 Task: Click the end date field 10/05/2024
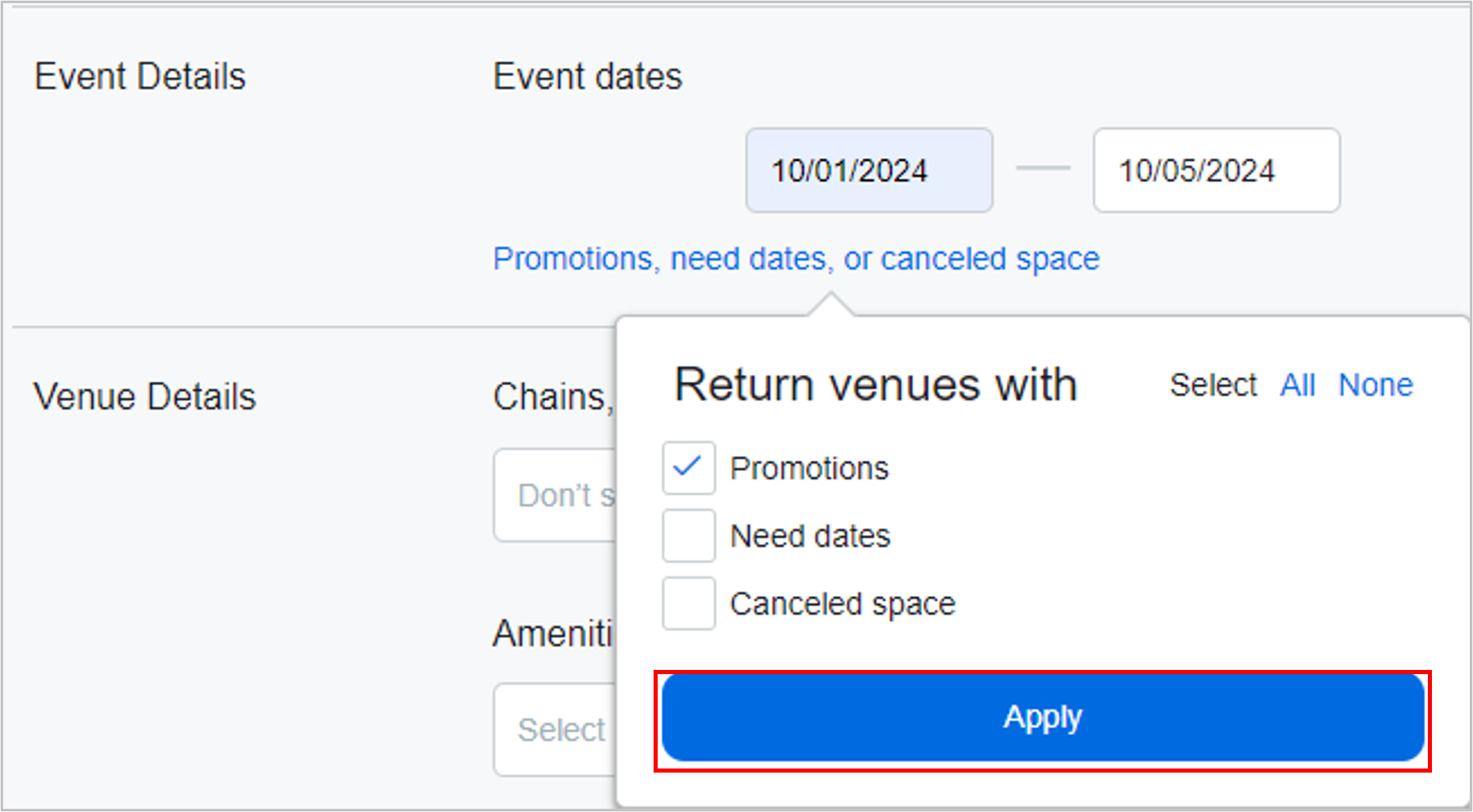point(1216,171)
